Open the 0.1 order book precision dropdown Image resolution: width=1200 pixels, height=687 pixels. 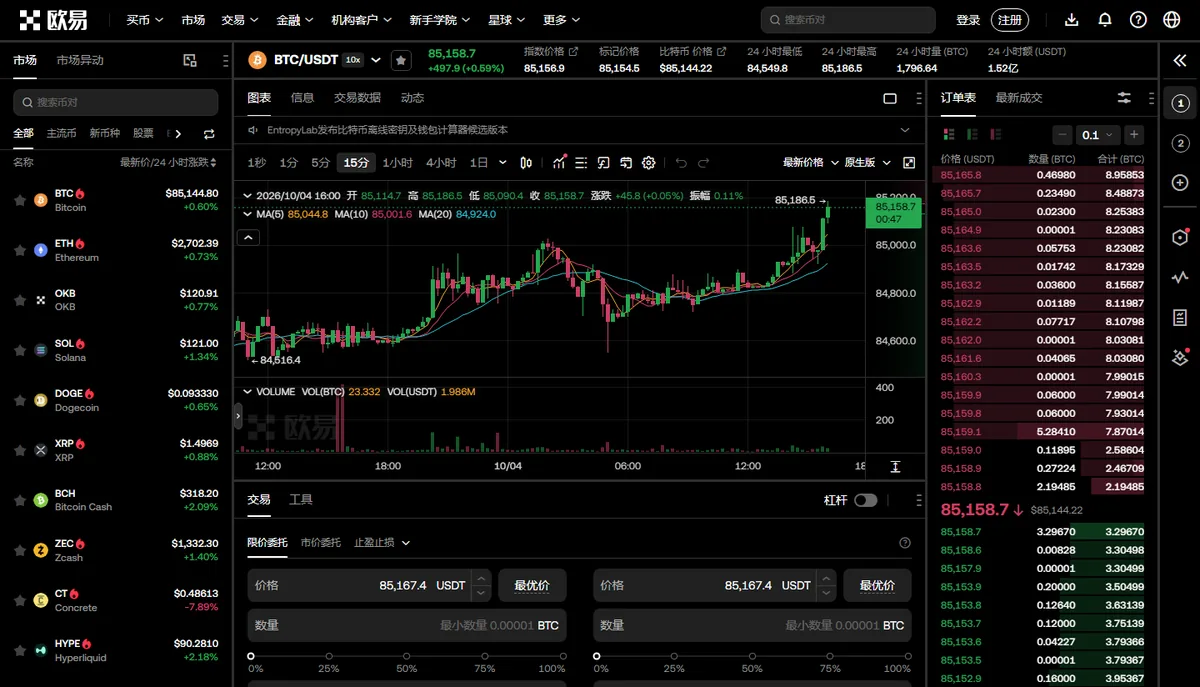(1097, 134)
